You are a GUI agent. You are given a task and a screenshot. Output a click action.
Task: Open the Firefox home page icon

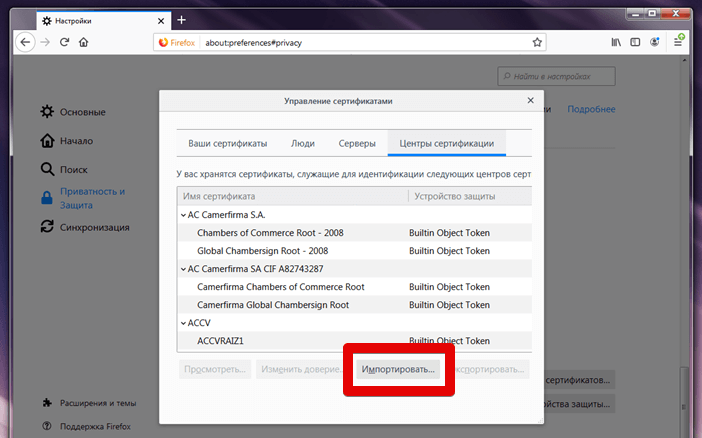pyautogui.click(x=84, y=43)
